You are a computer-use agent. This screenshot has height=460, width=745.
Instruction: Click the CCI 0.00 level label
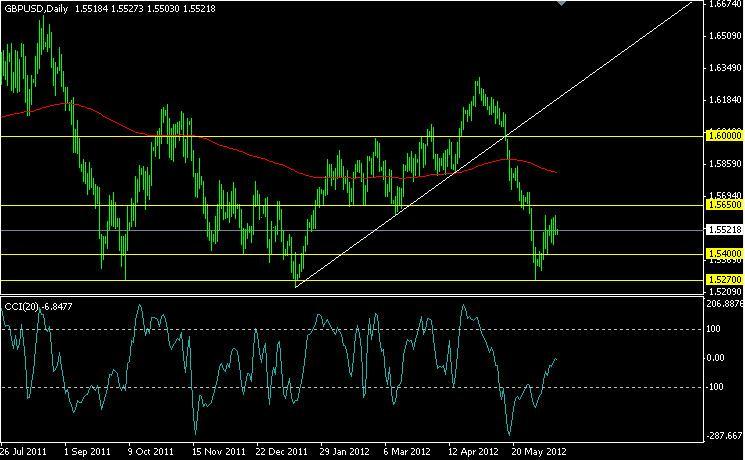(716, 358)
